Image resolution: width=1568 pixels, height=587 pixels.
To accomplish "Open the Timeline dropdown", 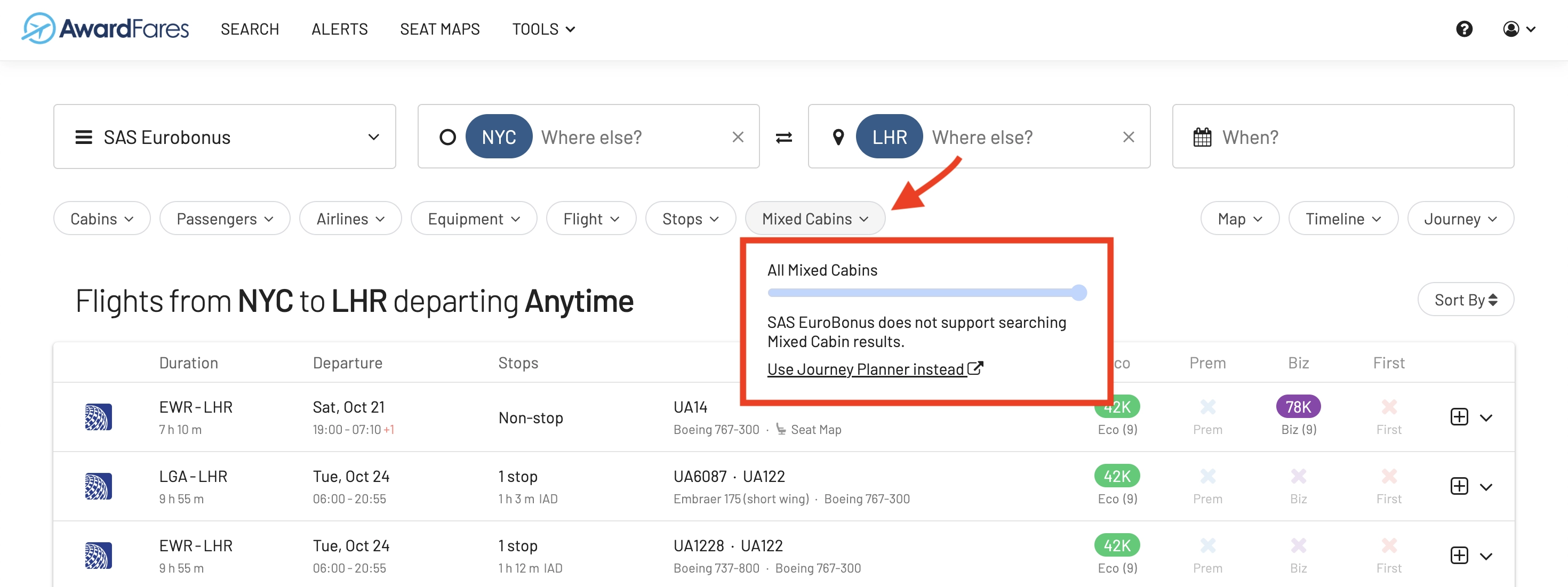I will [1343, 219].
